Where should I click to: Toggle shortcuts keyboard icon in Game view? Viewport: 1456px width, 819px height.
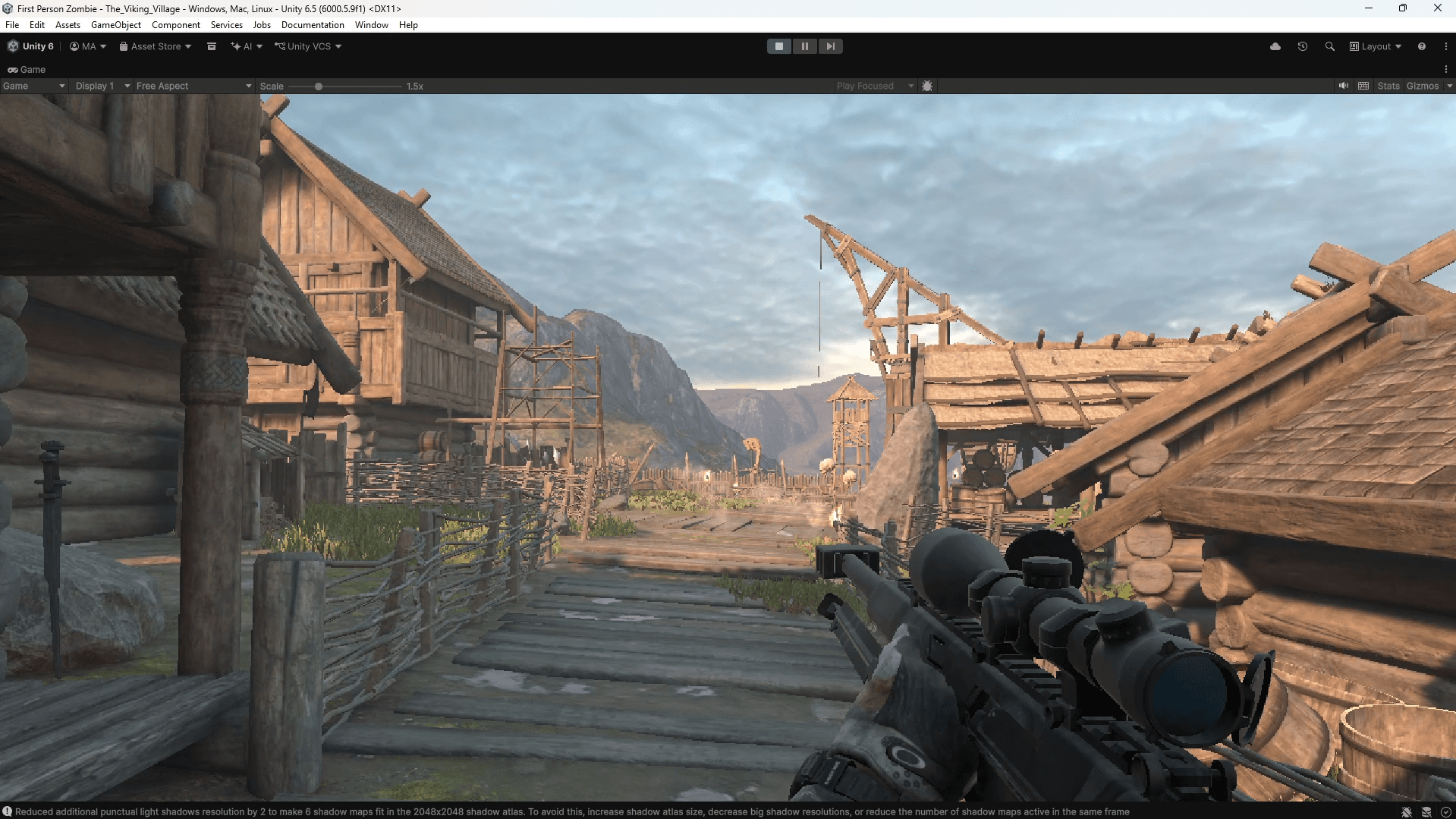(1363, 86)
